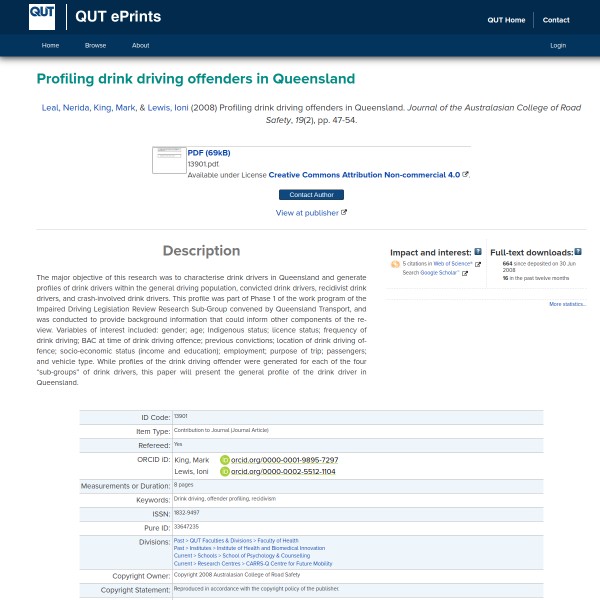Expand More statistics link
Viewport: 600px width, 600px height.
pos(567,304)
